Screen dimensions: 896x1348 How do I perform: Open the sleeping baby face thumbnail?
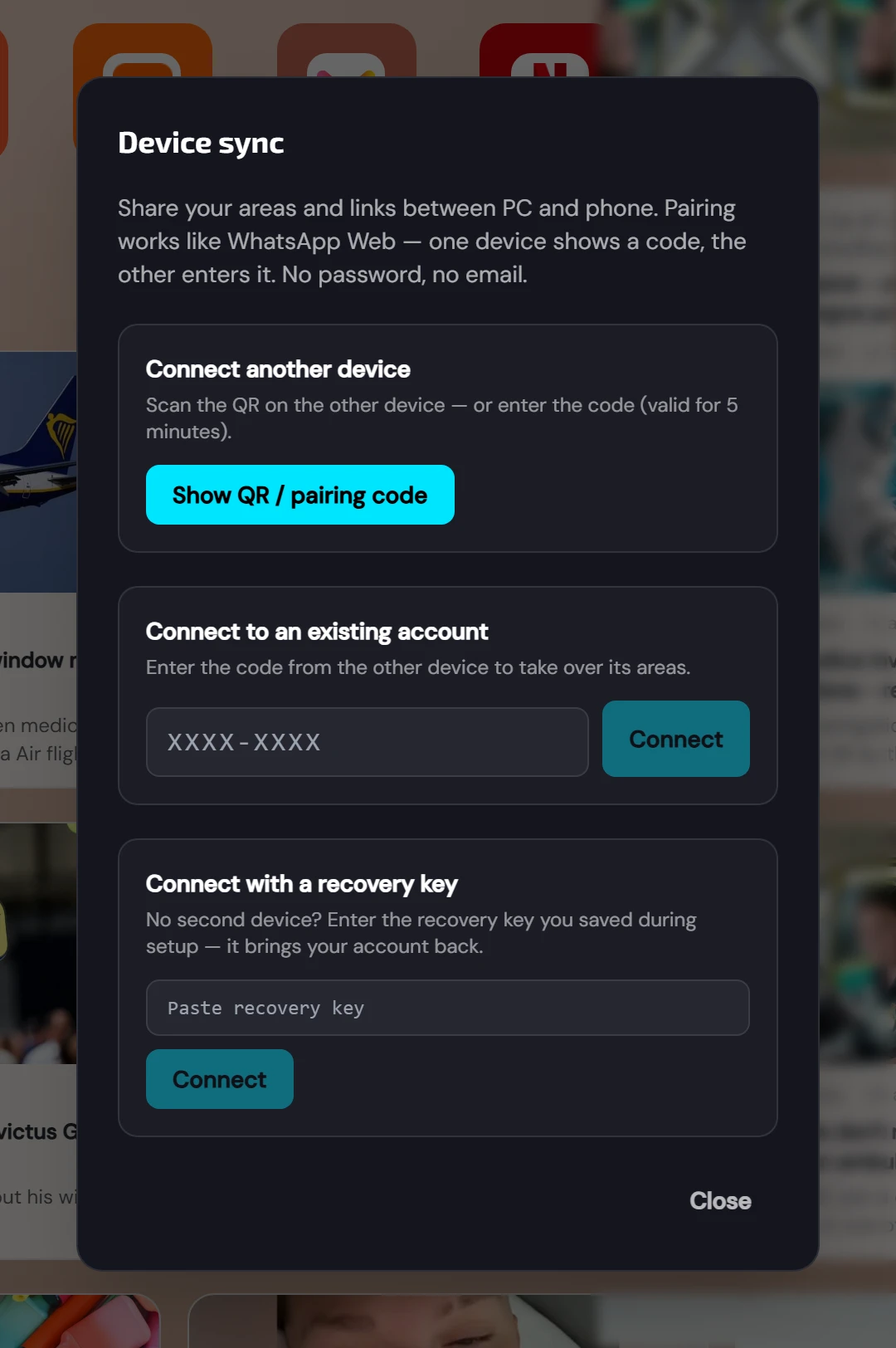click(398, 1321)
